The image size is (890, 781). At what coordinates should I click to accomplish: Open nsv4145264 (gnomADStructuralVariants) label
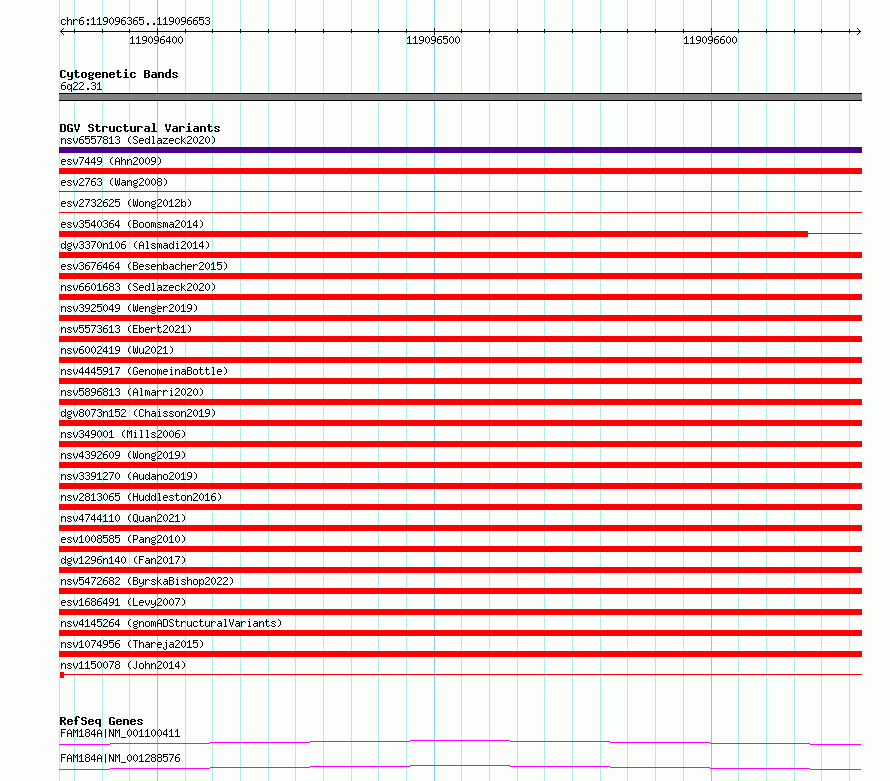click(x=171, y=623)
